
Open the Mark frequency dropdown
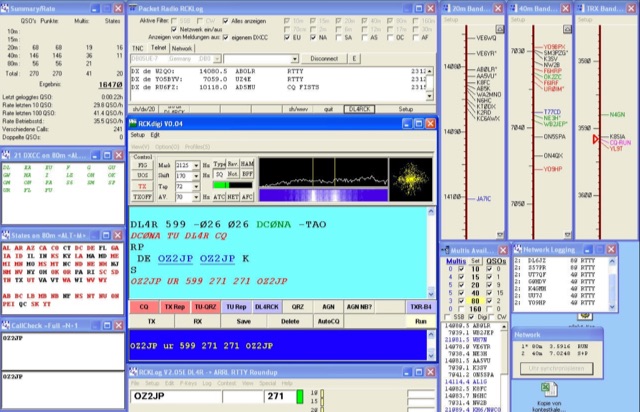pos(194,164)
